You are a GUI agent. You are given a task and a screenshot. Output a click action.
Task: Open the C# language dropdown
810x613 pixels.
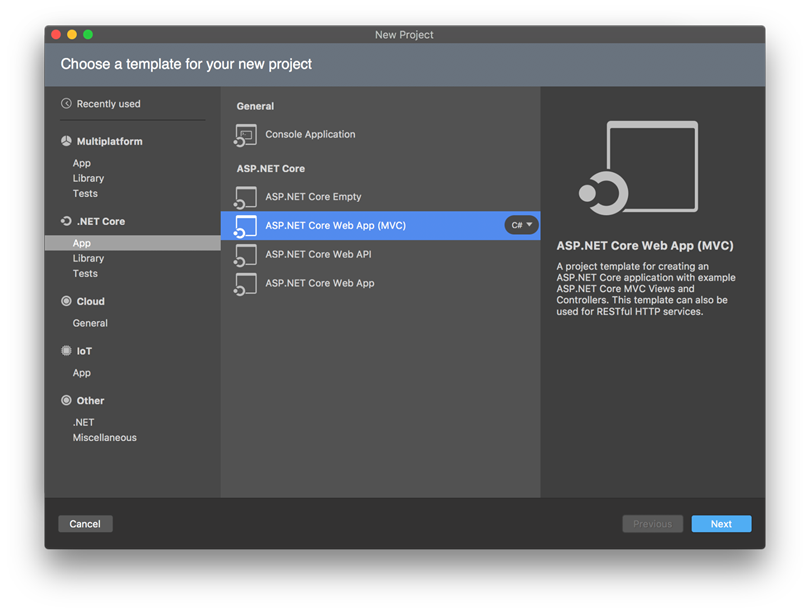(x=521, y=225)
